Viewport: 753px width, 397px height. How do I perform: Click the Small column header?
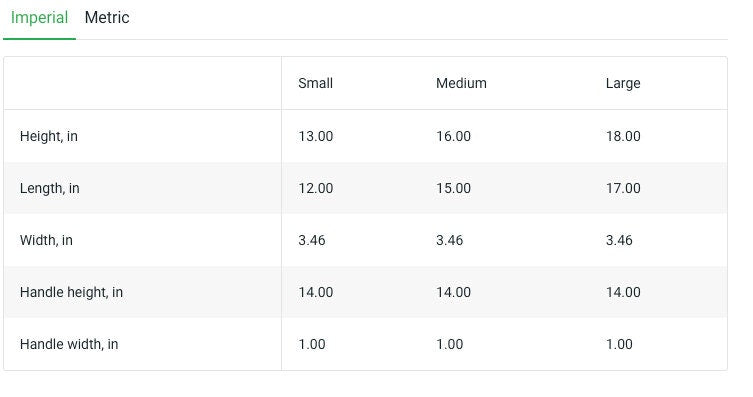pos(316,83)
